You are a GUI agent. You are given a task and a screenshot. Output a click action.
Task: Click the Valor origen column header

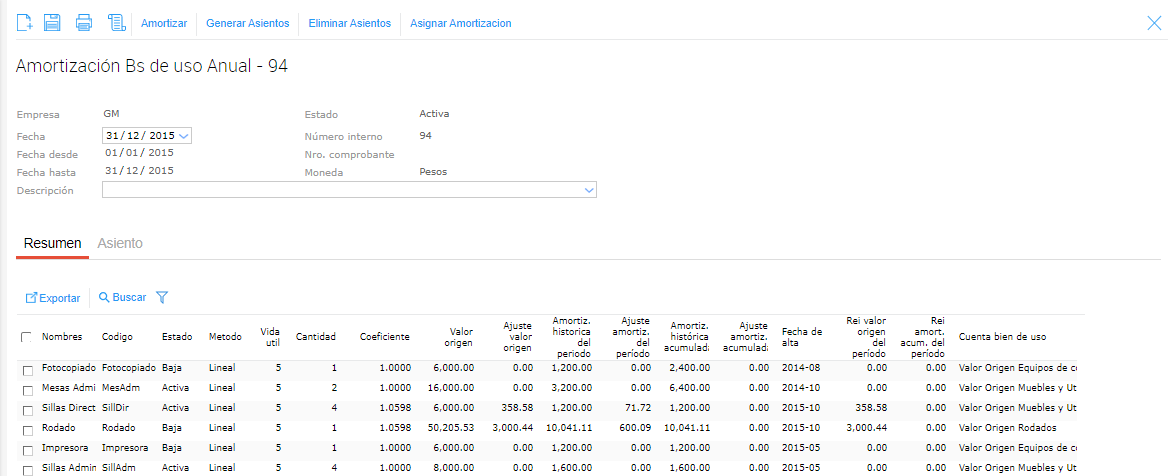[x=456, y=337]
